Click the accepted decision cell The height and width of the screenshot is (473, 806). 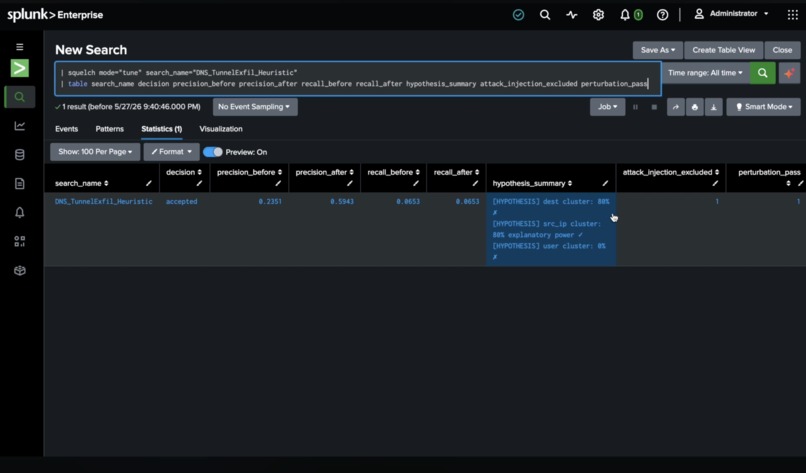coord(181,202)
